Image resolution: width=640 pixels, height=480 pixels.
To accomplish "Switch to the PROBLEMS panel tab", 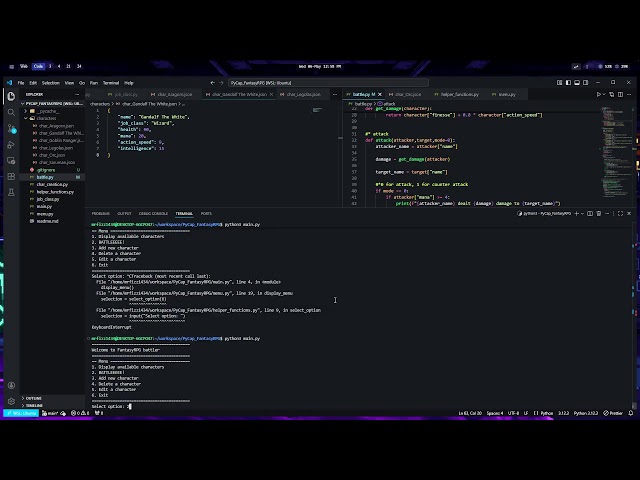I will click(x=100, y=213).
